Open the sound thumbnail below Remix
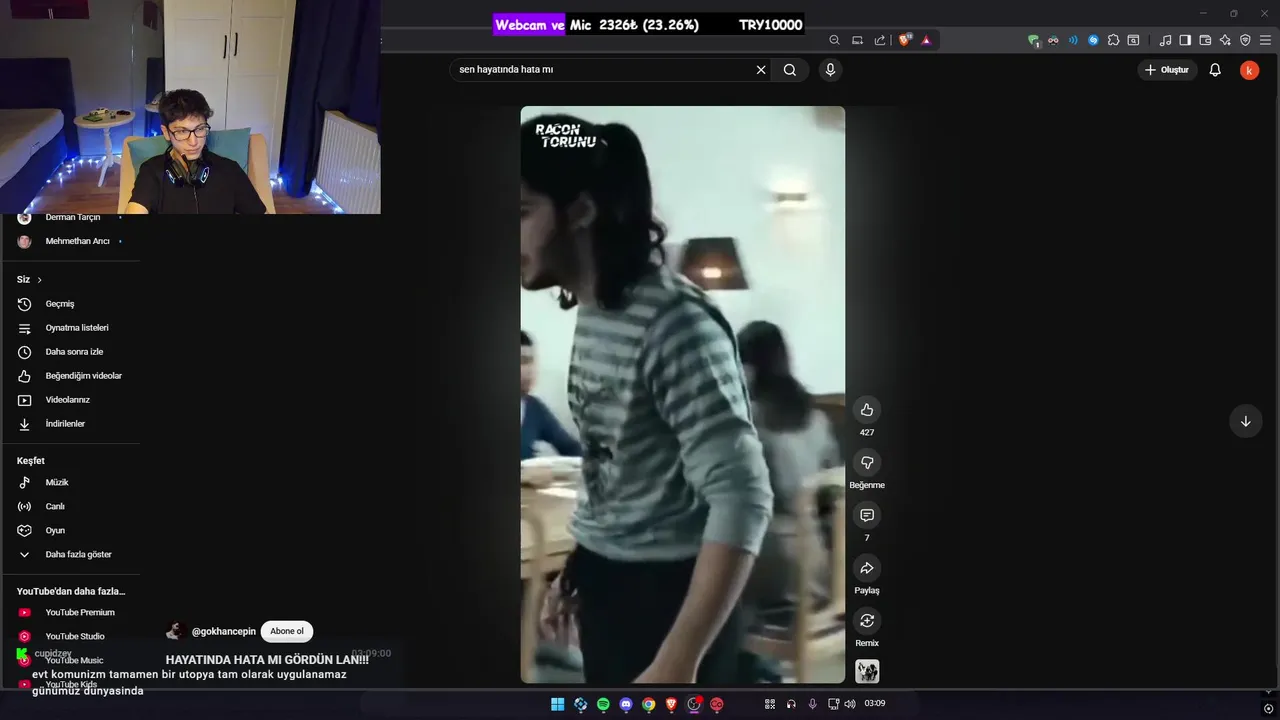 [867, 671]
